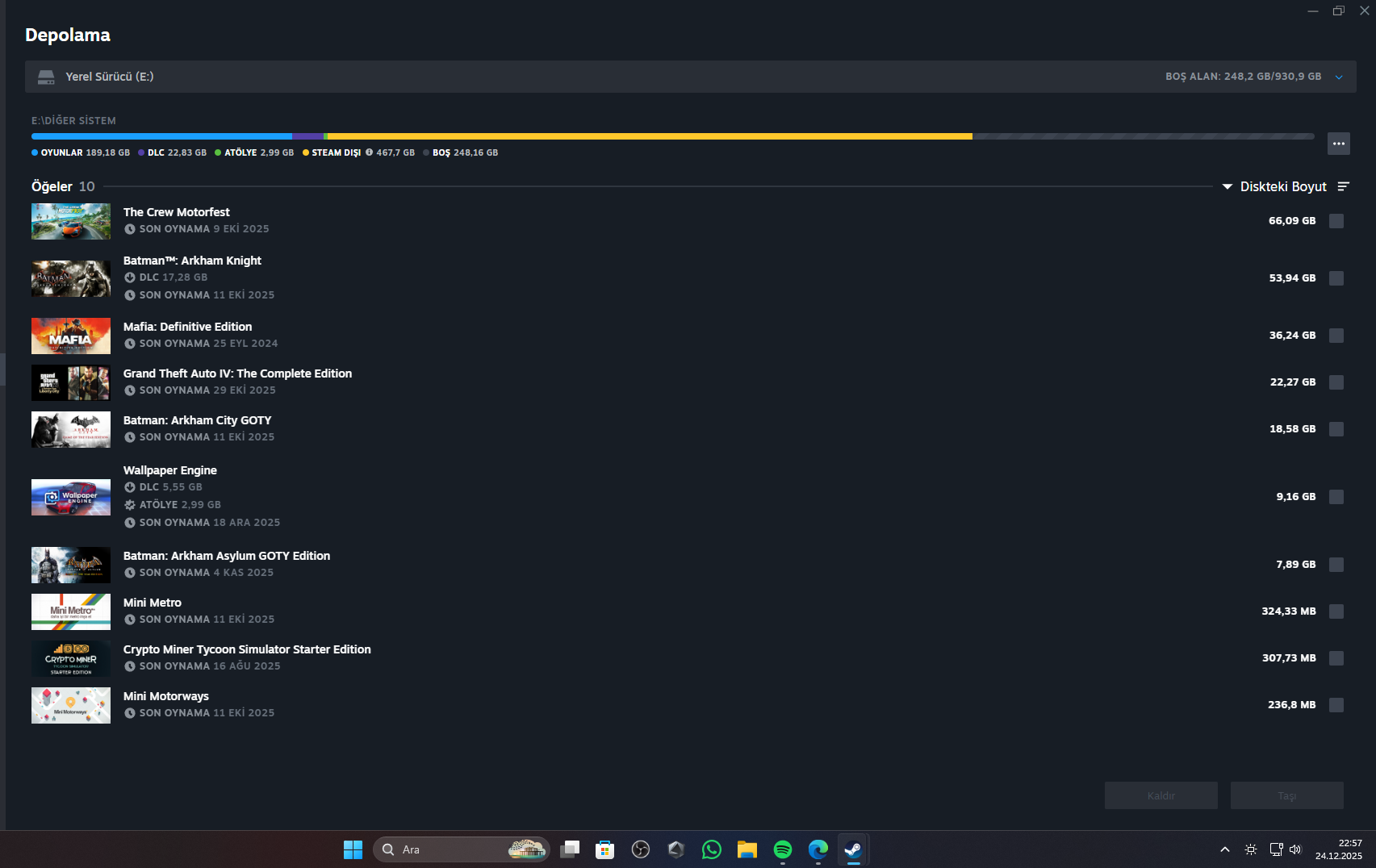Click the Mini Motorways thumbnail
The image size is (1376, 868).
71,705
